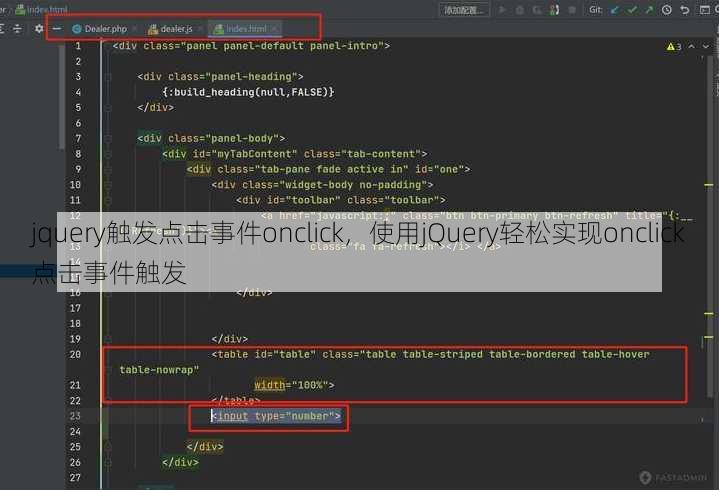The image size is (719, 490).
Task: Open the terminal window icon in toolbar
Action: click(705, 10)
